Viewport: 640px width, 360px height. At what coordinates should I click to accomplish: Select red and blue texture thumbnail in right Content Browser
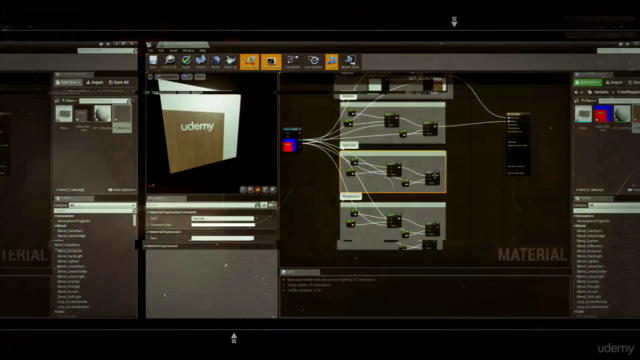coord(602,114)
